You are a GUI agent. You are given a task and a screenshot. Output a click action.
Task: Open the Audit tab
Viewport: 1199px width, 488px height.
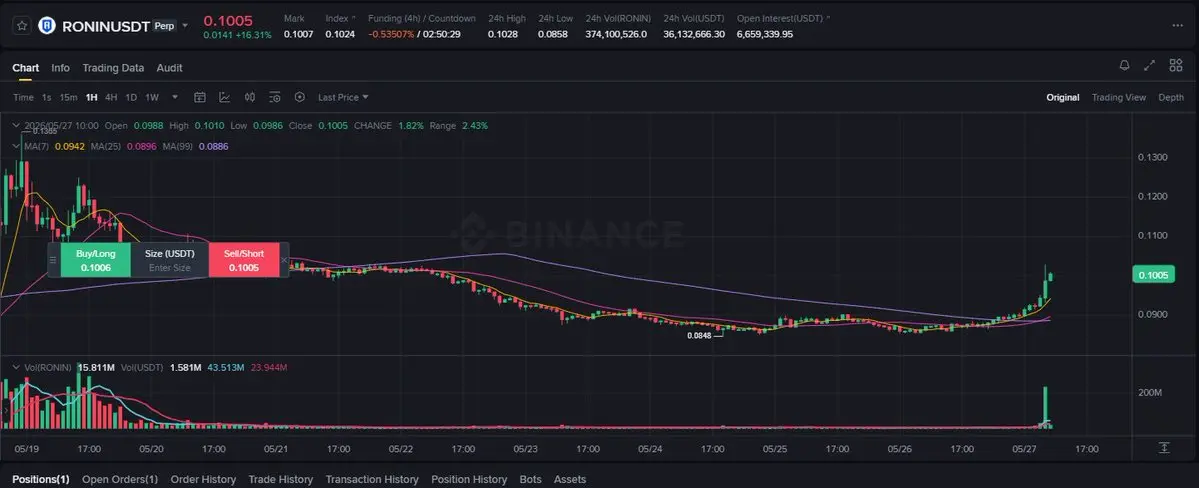pyautogui.click(x=169, y=67)
